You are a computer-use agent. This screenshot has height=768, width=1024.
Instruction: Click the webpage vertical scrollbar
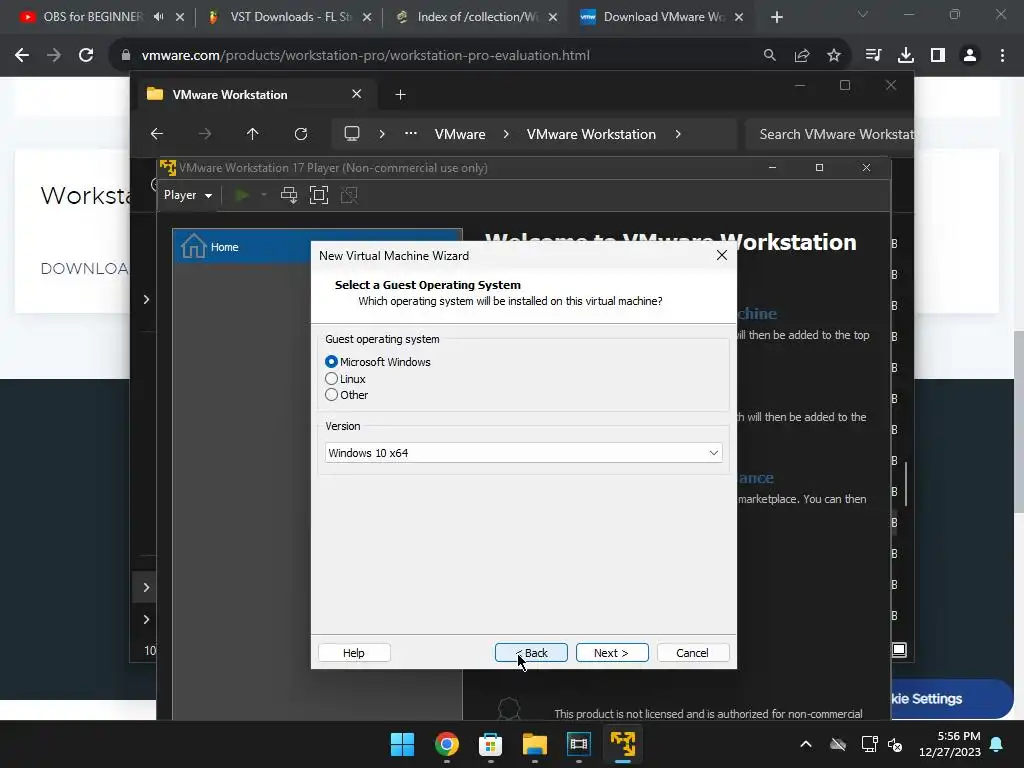point(1018,421)
